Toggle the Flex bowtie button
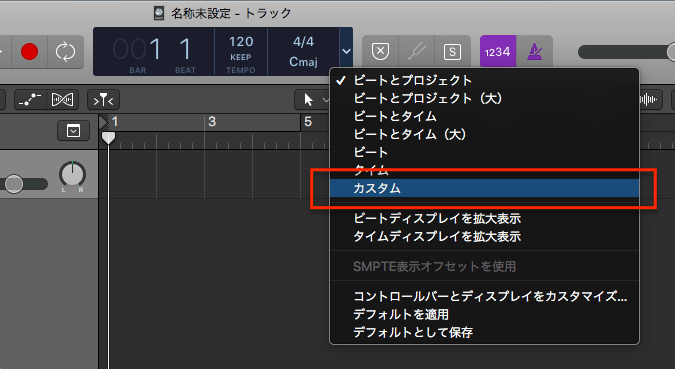This screenshot has width=675, height=369. (63, 100)
